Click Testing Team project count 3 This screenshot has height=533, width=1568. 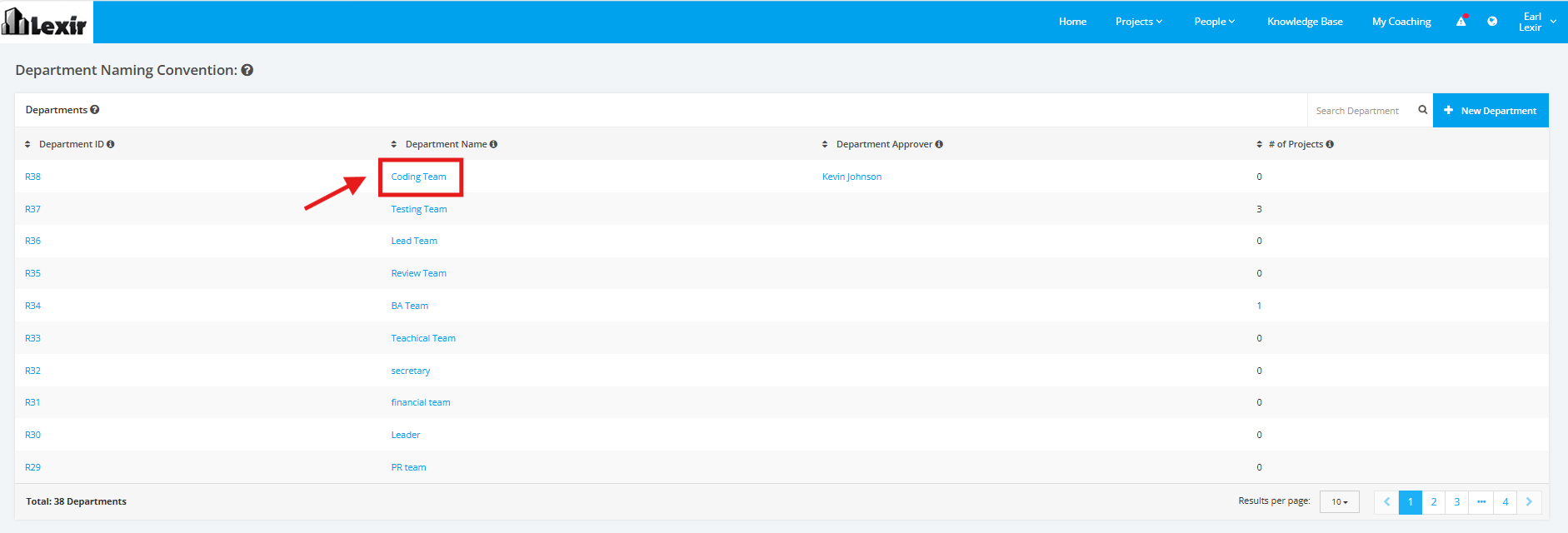click(1259, 209)
